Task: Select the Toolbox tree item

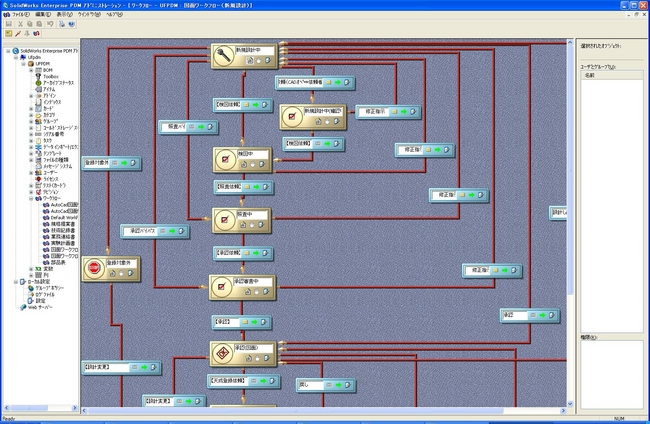Action: coord(51,76)
